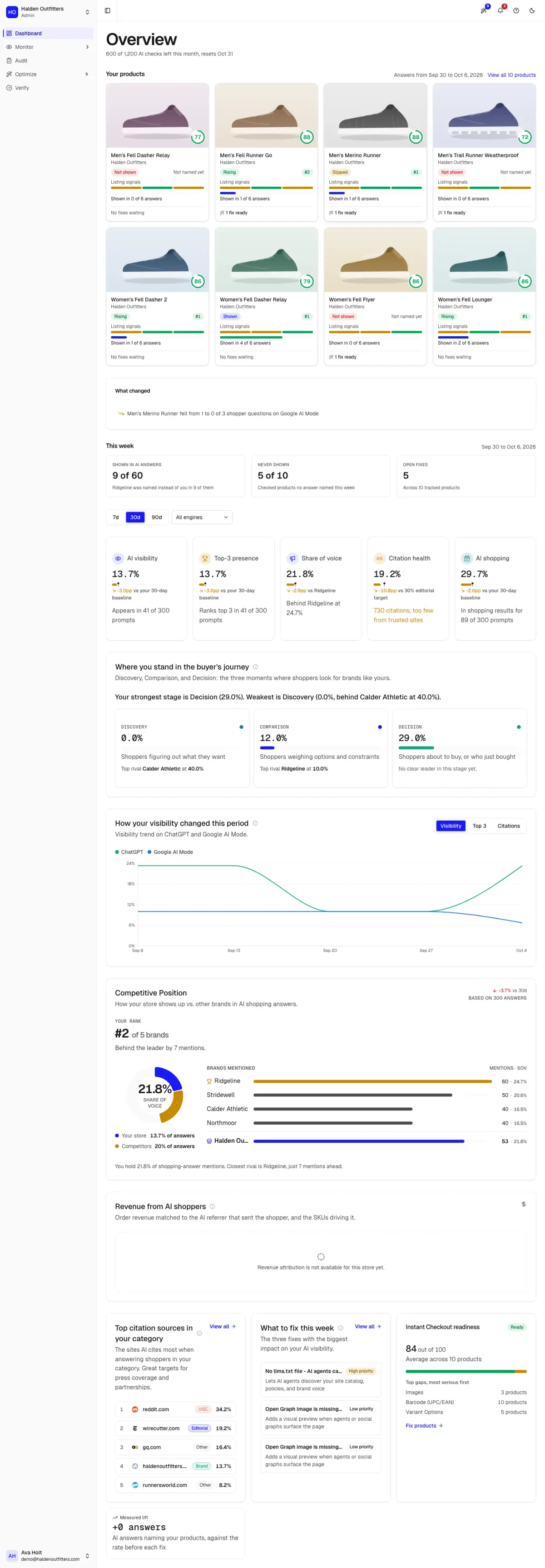Image resolution: width=545 pixels, height=1568 pixels.
Task: Click View all 10 products link
Action: coord(511,75)
